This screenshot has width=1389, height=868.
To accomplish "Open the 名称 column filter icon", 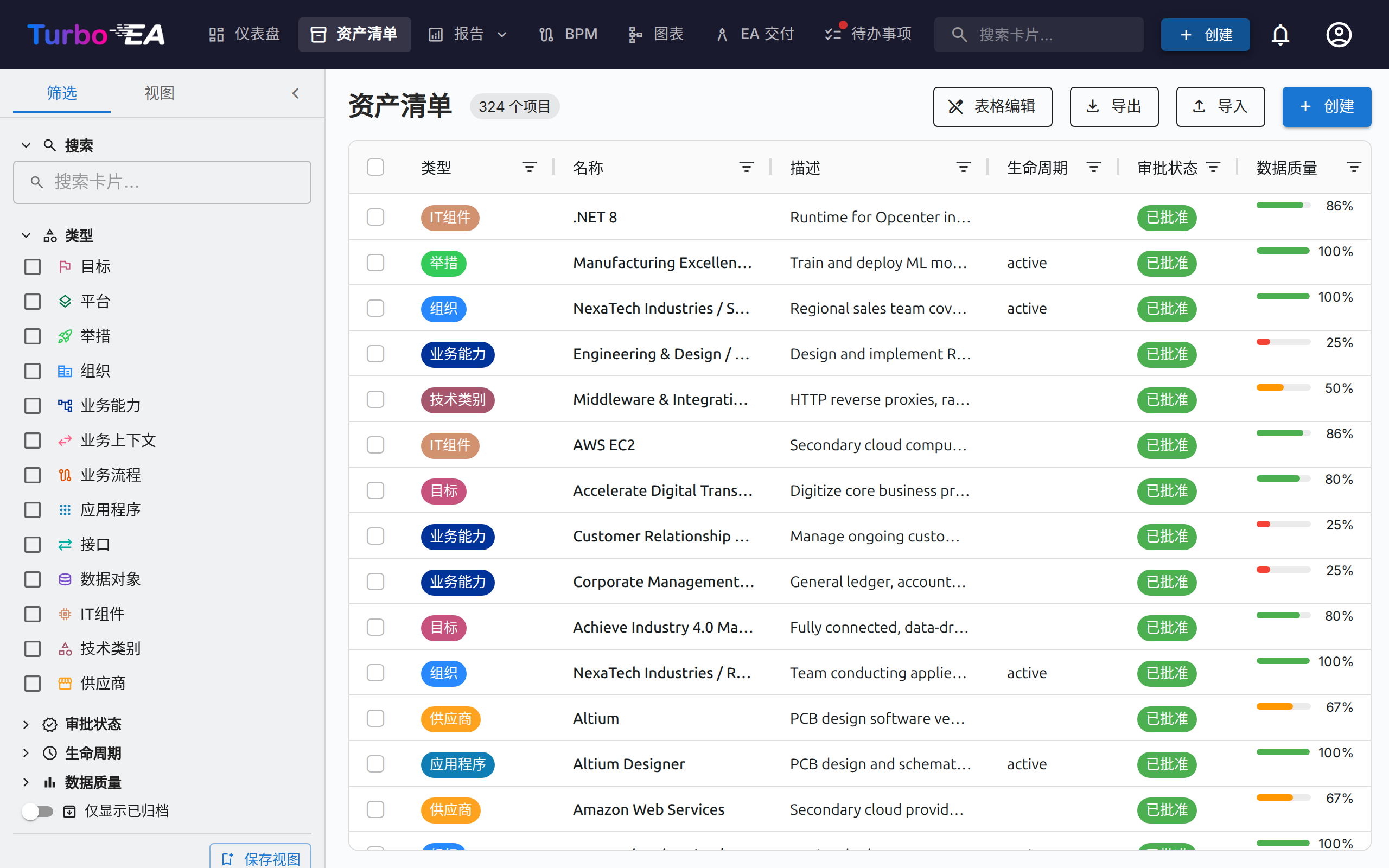I will (x=746, y=167).
